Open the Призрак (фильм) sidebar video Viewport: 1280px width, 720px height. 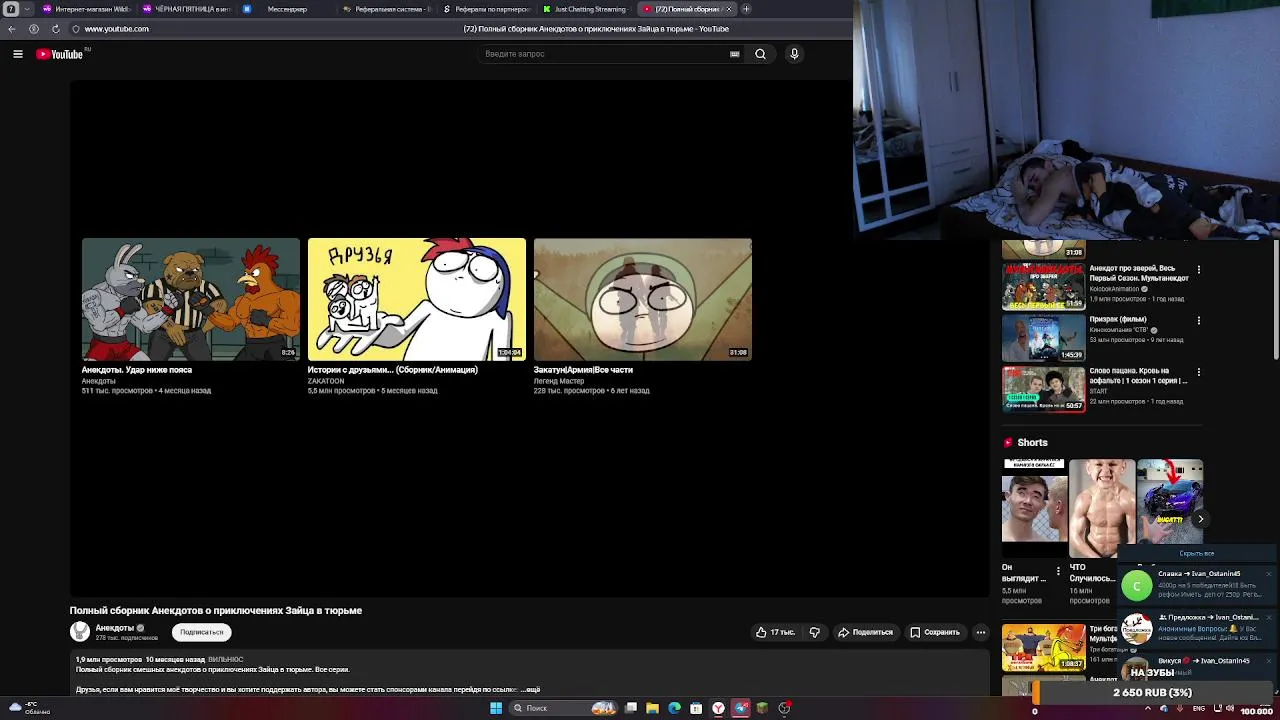[1043, 338]
